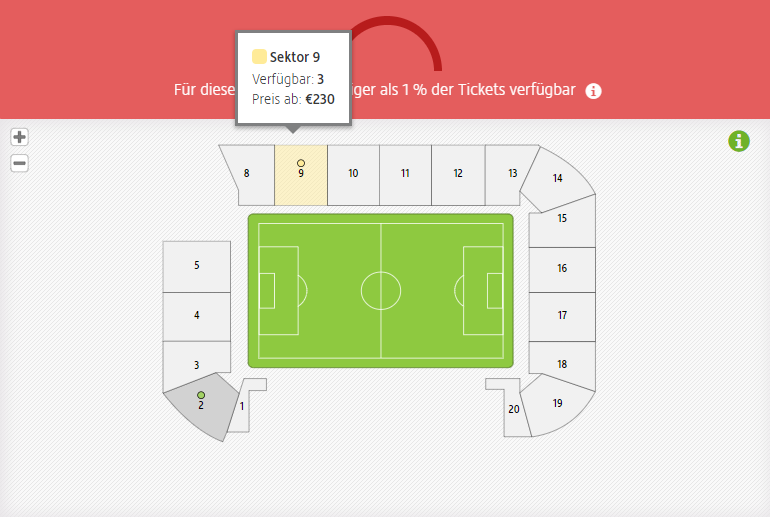Select the green marker in sector 2

coord(201,395)
